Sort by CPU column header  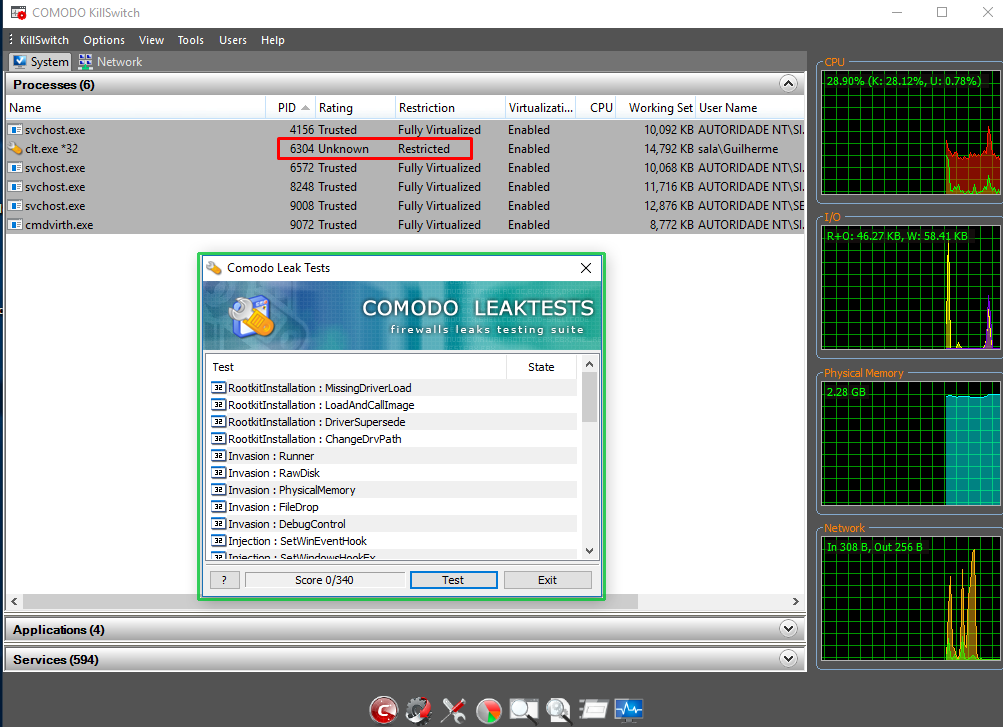click(x=597, y=107)
